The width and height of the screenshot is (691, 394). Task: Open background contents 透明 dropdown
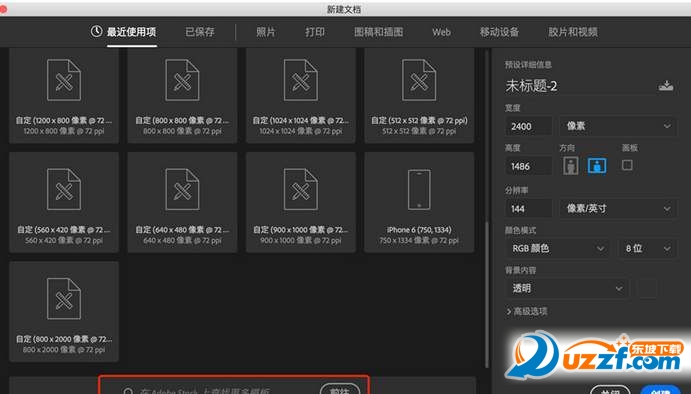point(567,289)
